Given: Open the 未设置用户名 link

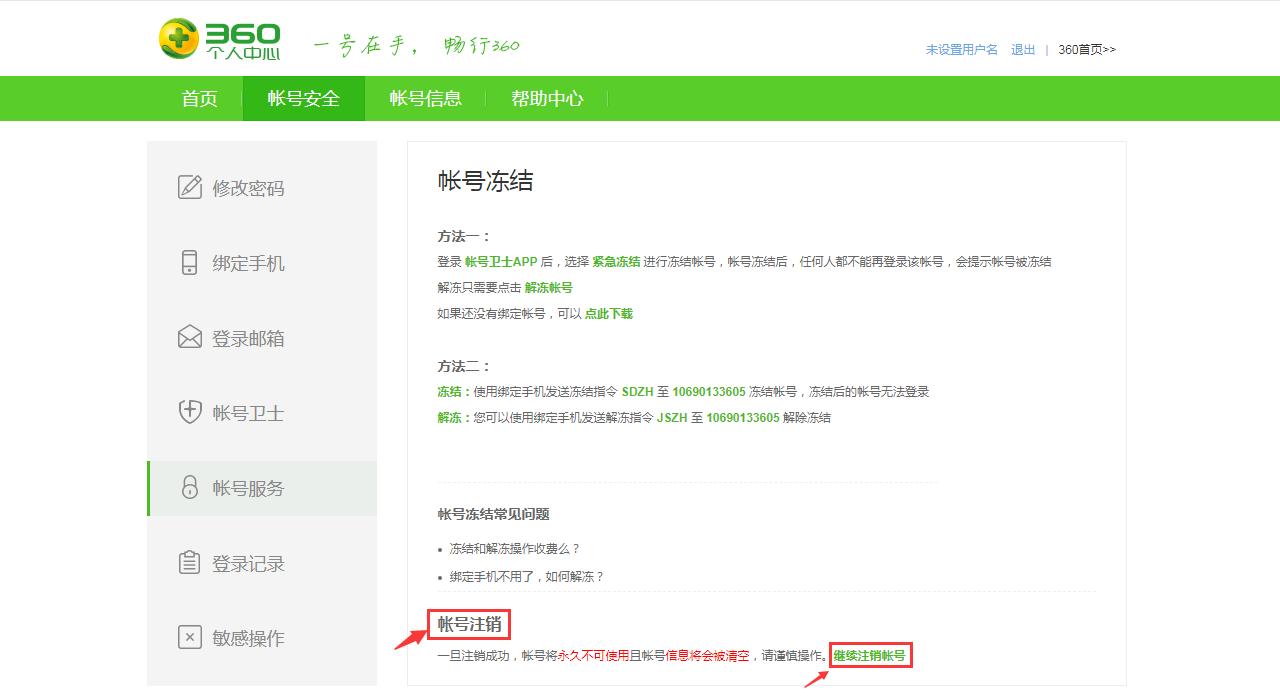Looking at the screenshot, I should [960, 50].
